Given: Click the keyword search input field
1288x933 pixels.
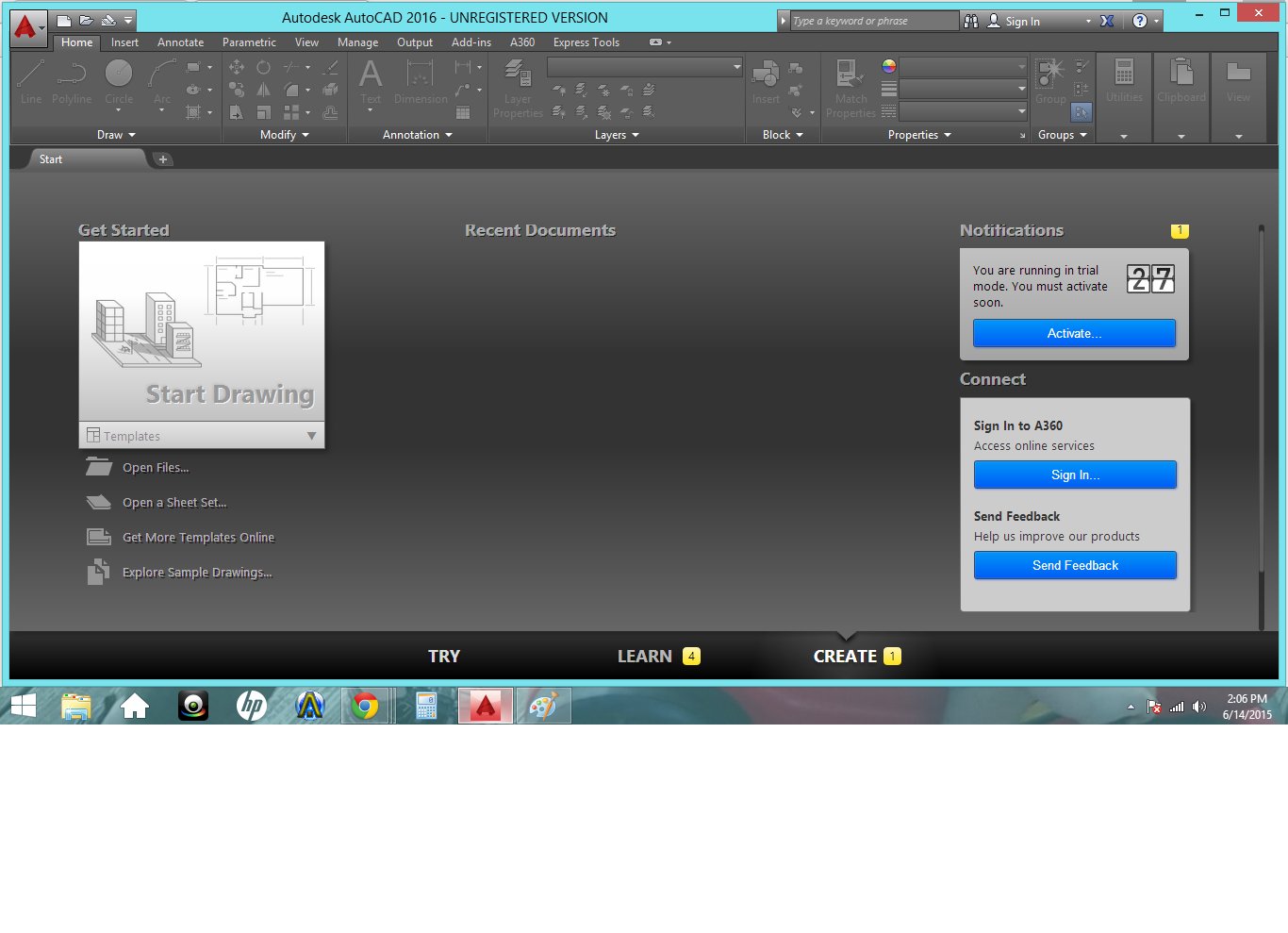Looking at the screenshot, I should (873, 21).
